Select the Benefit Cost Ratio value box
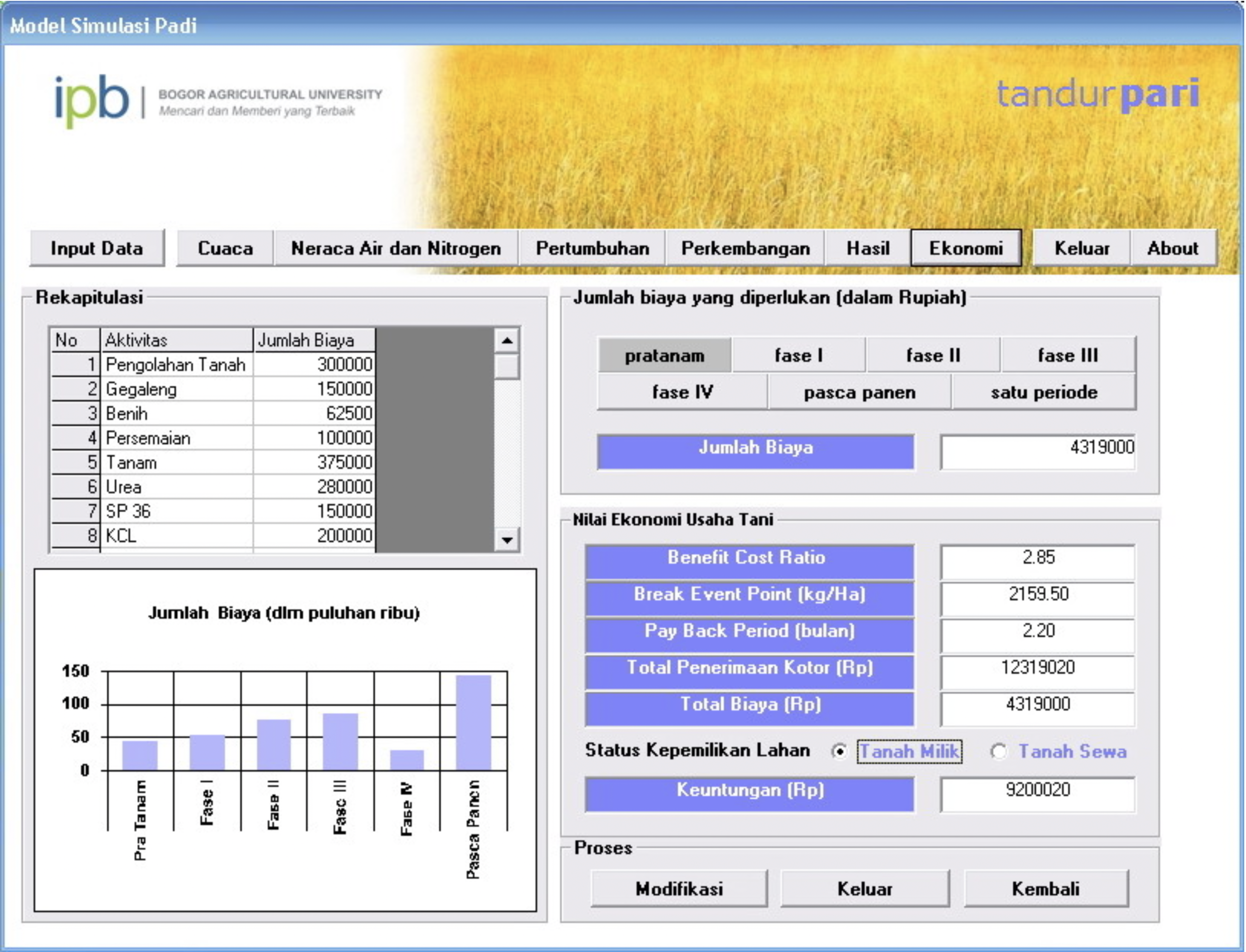The height and width of the screenshot is (952, 1246). pos(1038,561)
